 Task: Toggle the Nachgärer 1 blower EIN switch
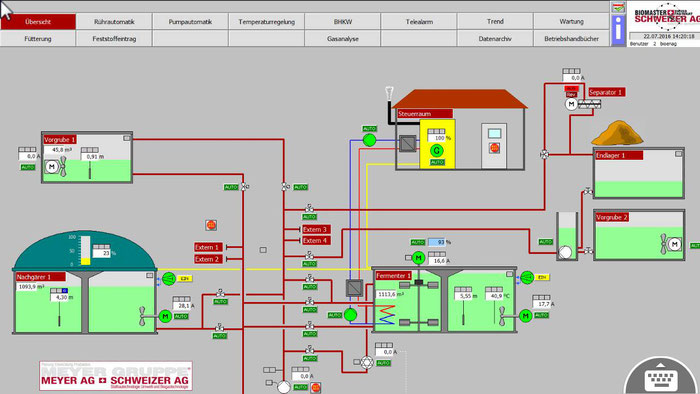(184, 278)
